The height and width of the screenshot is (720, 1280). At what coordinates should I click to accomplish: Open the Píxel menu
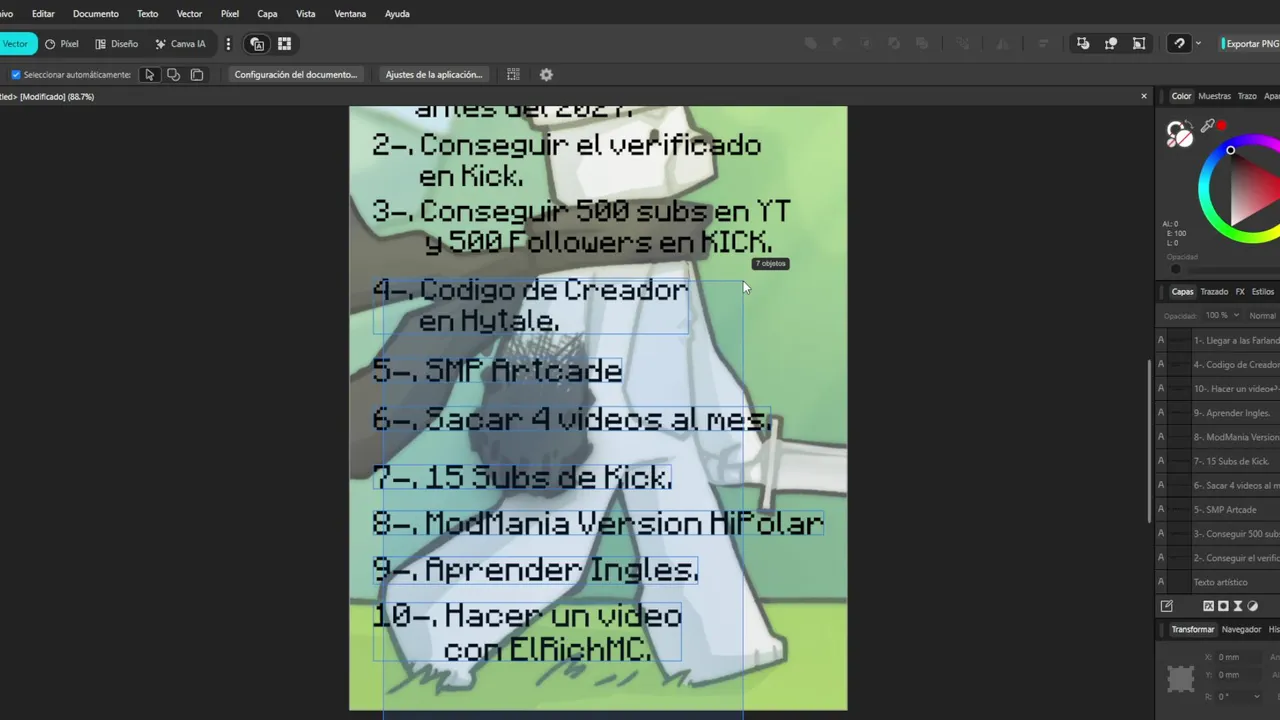[230, 14]
